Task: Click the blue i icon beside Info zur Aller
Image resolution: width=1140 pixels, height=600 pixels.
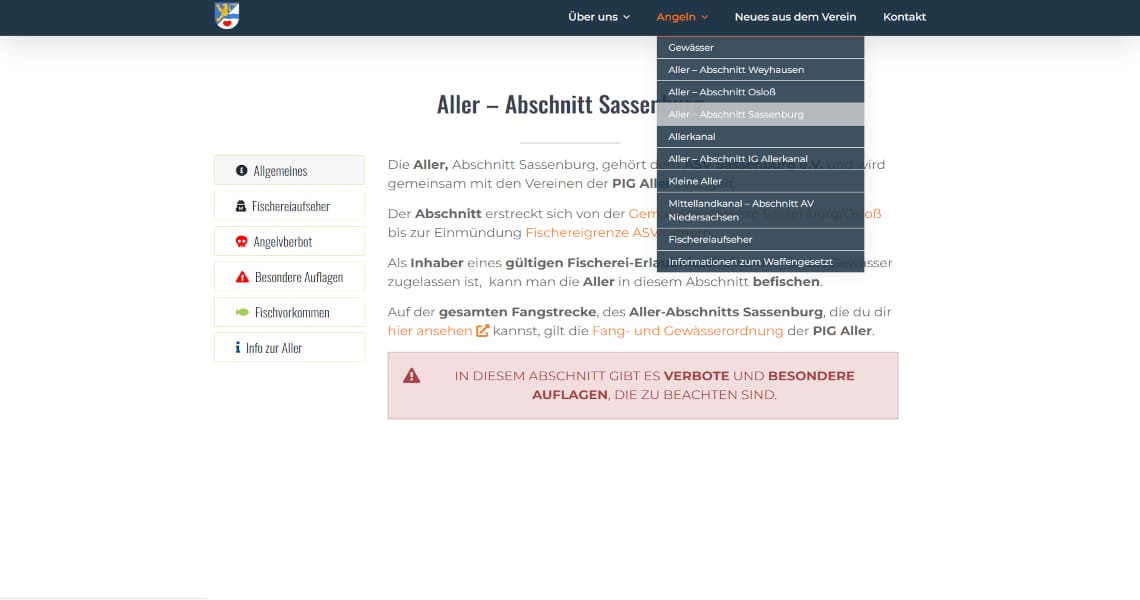Action: [238, 347]
